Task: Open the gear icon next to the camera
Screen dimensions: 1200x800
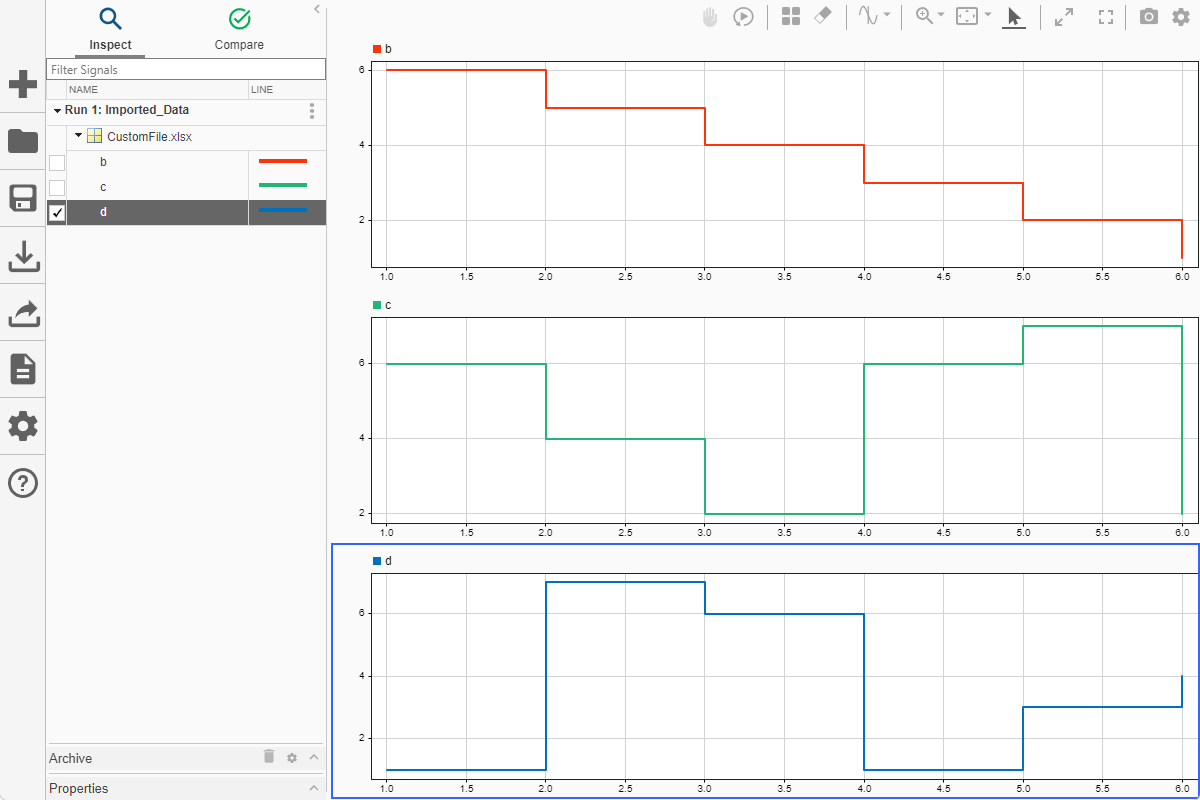Action: (1181, 17)
